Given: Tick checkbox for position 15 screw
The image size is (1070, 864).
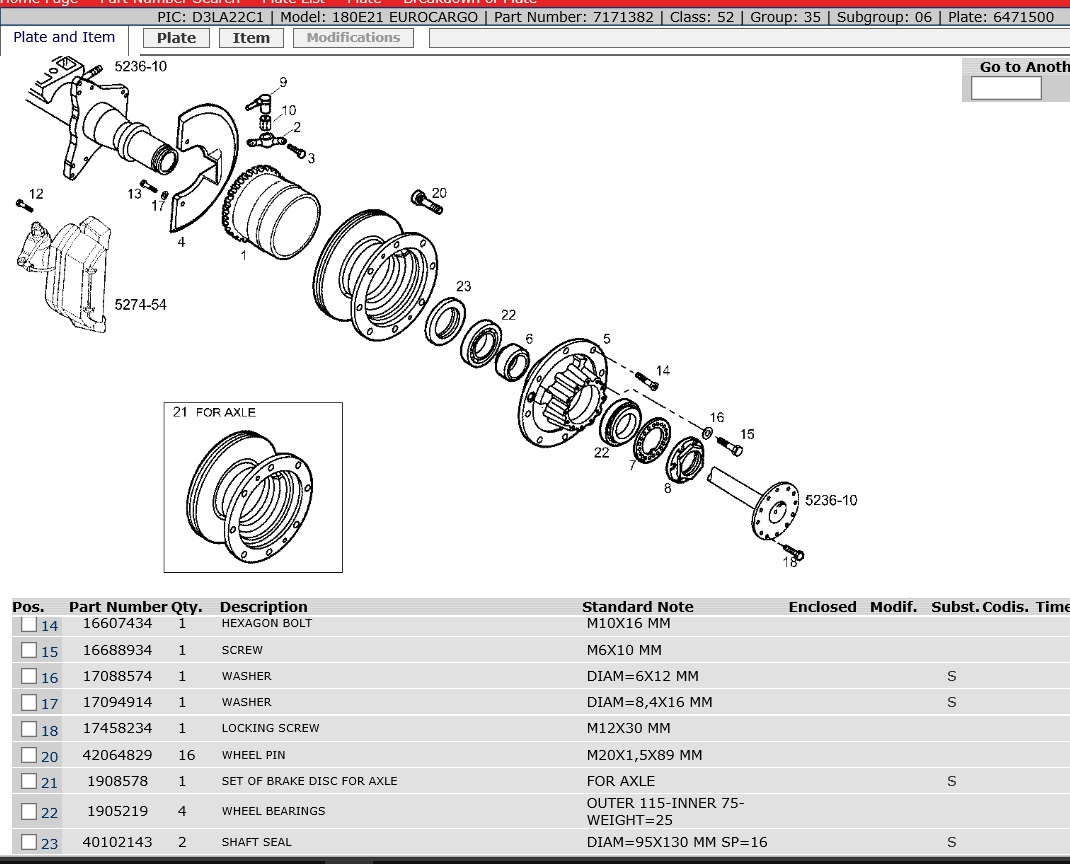Looking at the screenshot, I should tap(29, 650).
